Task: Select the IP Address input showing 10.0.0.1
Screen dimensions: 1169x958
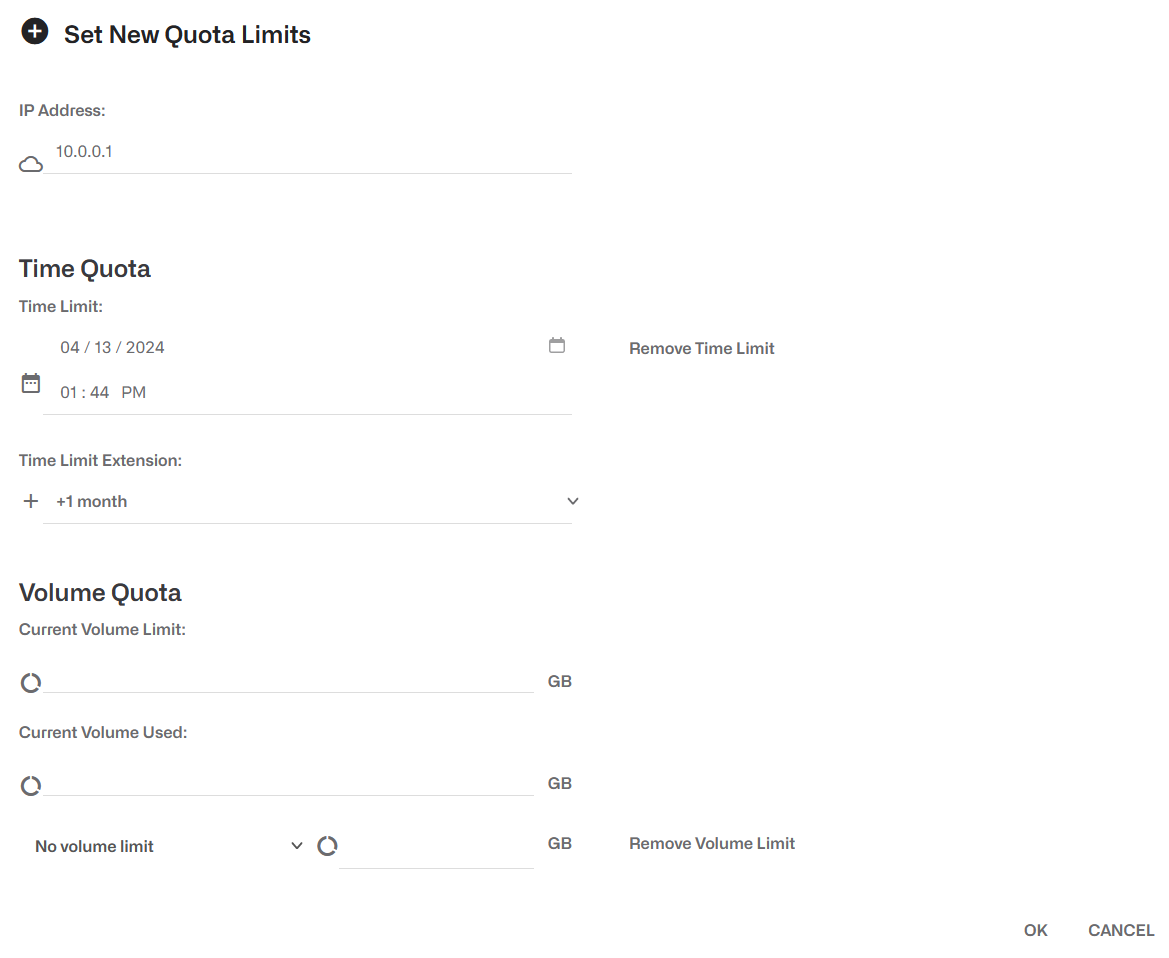Action: (x=300, y=151)
